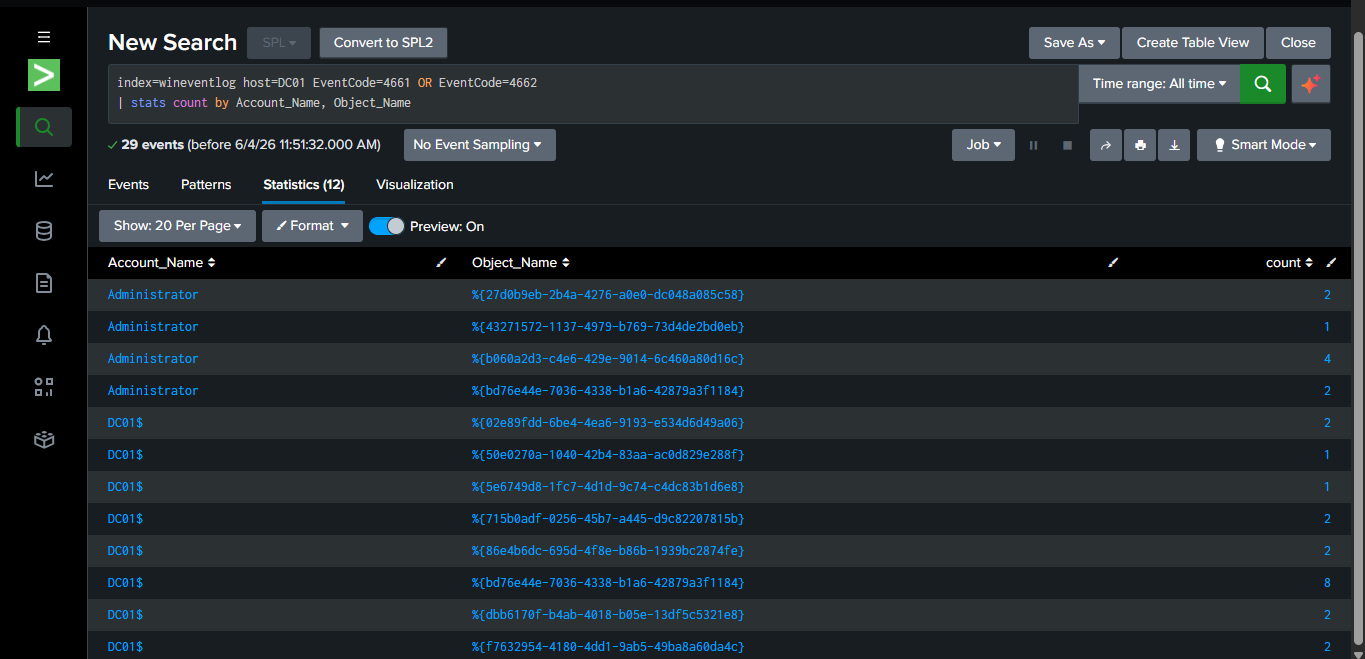This screenshot has width=1365, height=659.
Task: Switch to the Patterns tab
Action: pos(206,185)
